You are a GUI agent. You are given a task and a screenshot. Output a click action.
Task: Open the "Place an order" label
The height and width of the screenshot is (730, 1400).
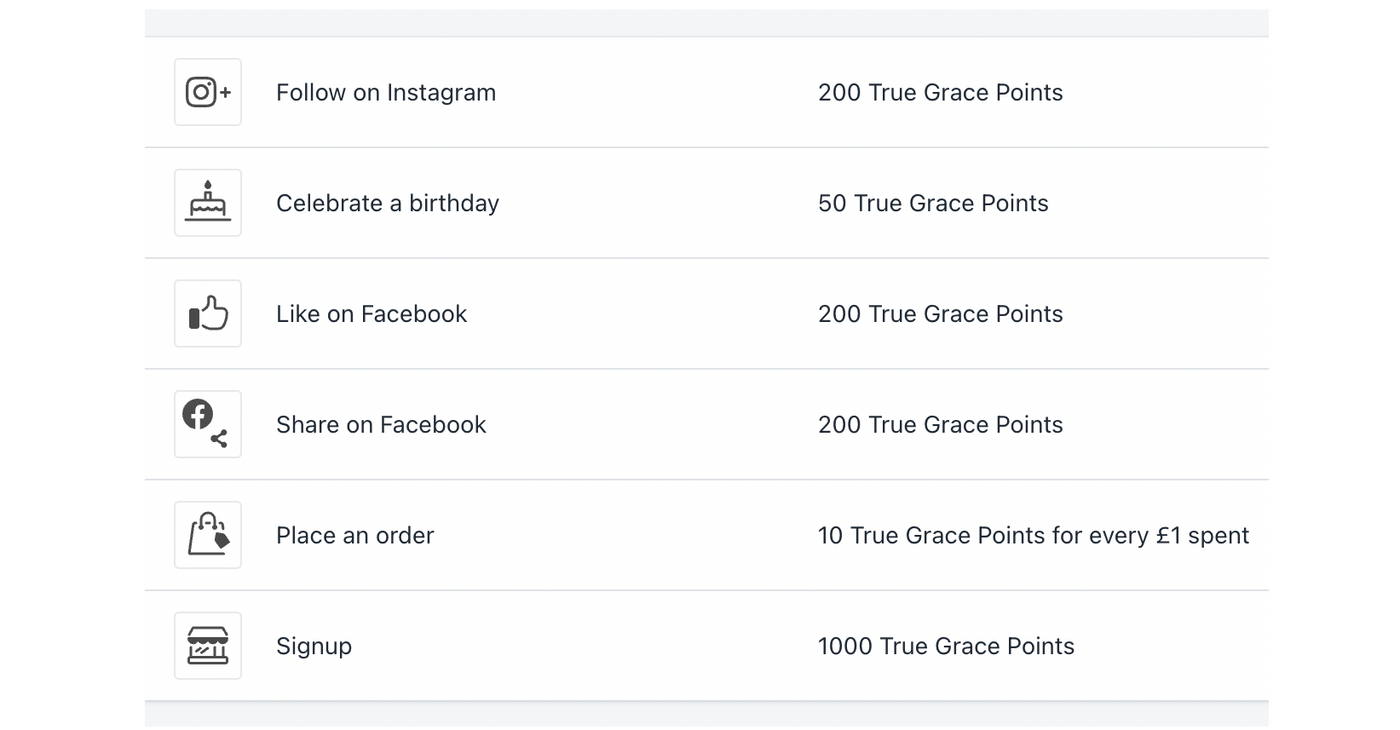[355, 536]
